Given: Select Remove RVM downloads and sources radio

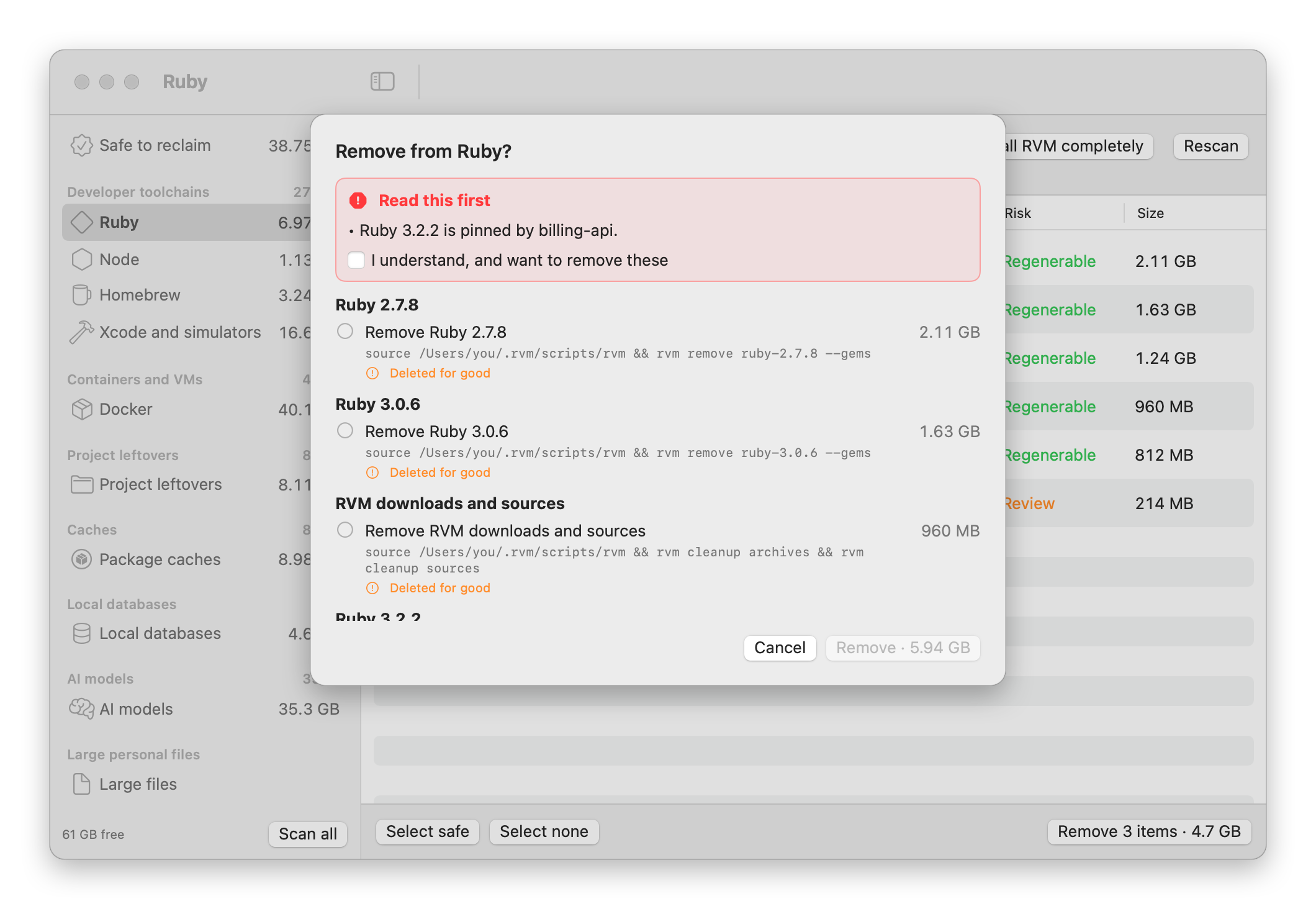Looking at the screenshot, I should click(x=345, y=530).
